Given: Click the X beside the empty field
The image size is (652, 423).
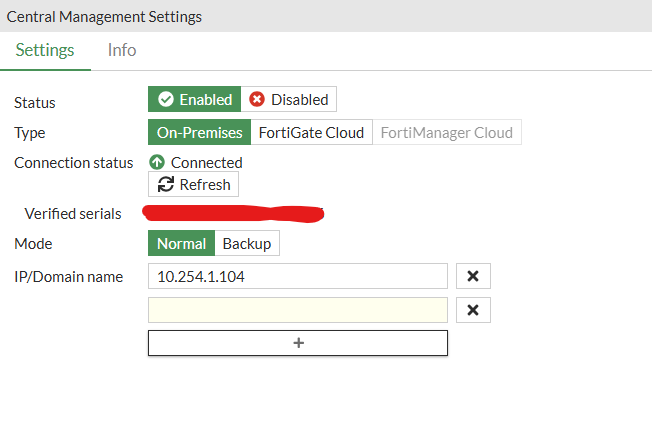Looking at the screenshot, I should point(473,310).
